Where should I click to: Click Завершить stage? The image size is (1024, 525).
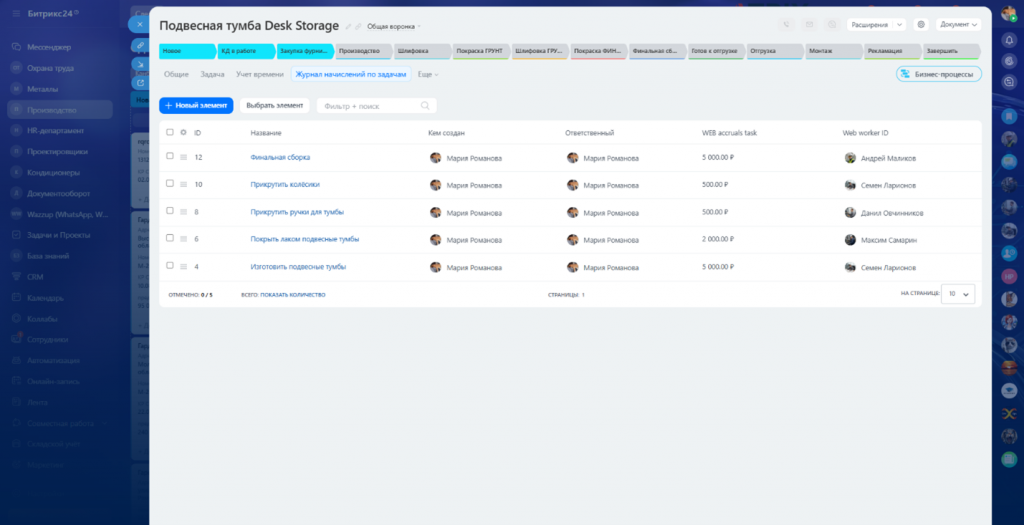[950, 51]
